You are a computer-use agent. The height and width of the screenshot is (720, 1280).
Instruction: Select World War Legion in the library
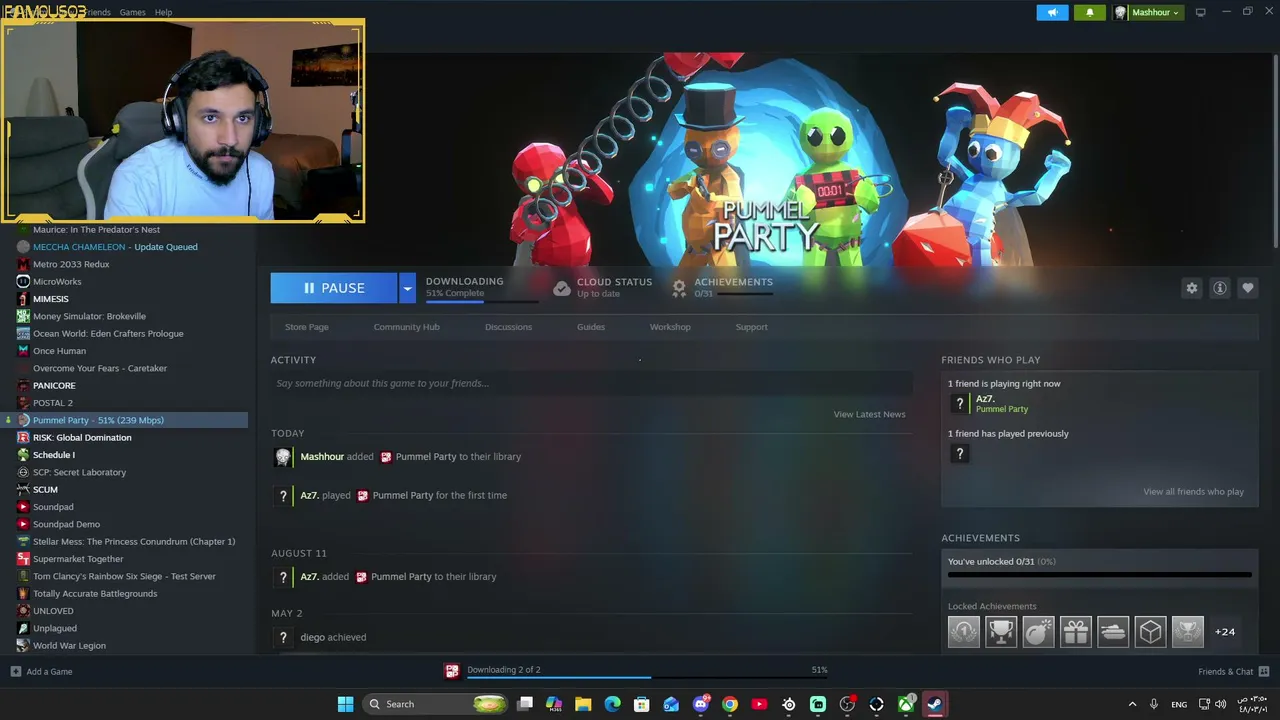click(69, 646)
